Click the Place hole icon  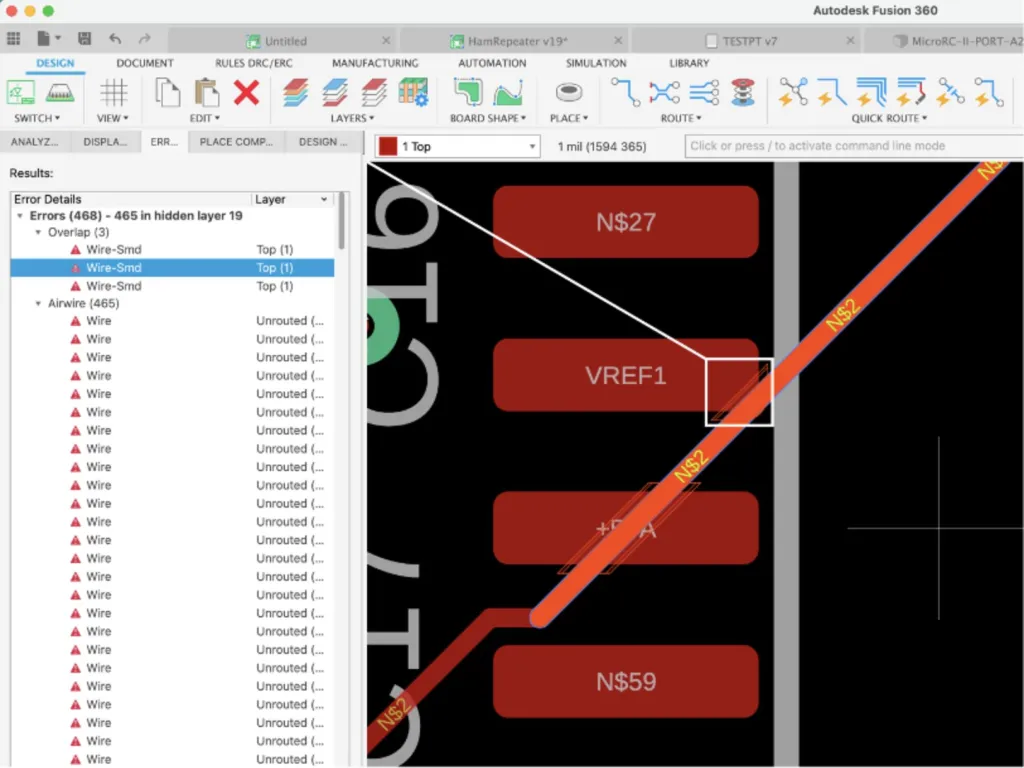568,93
